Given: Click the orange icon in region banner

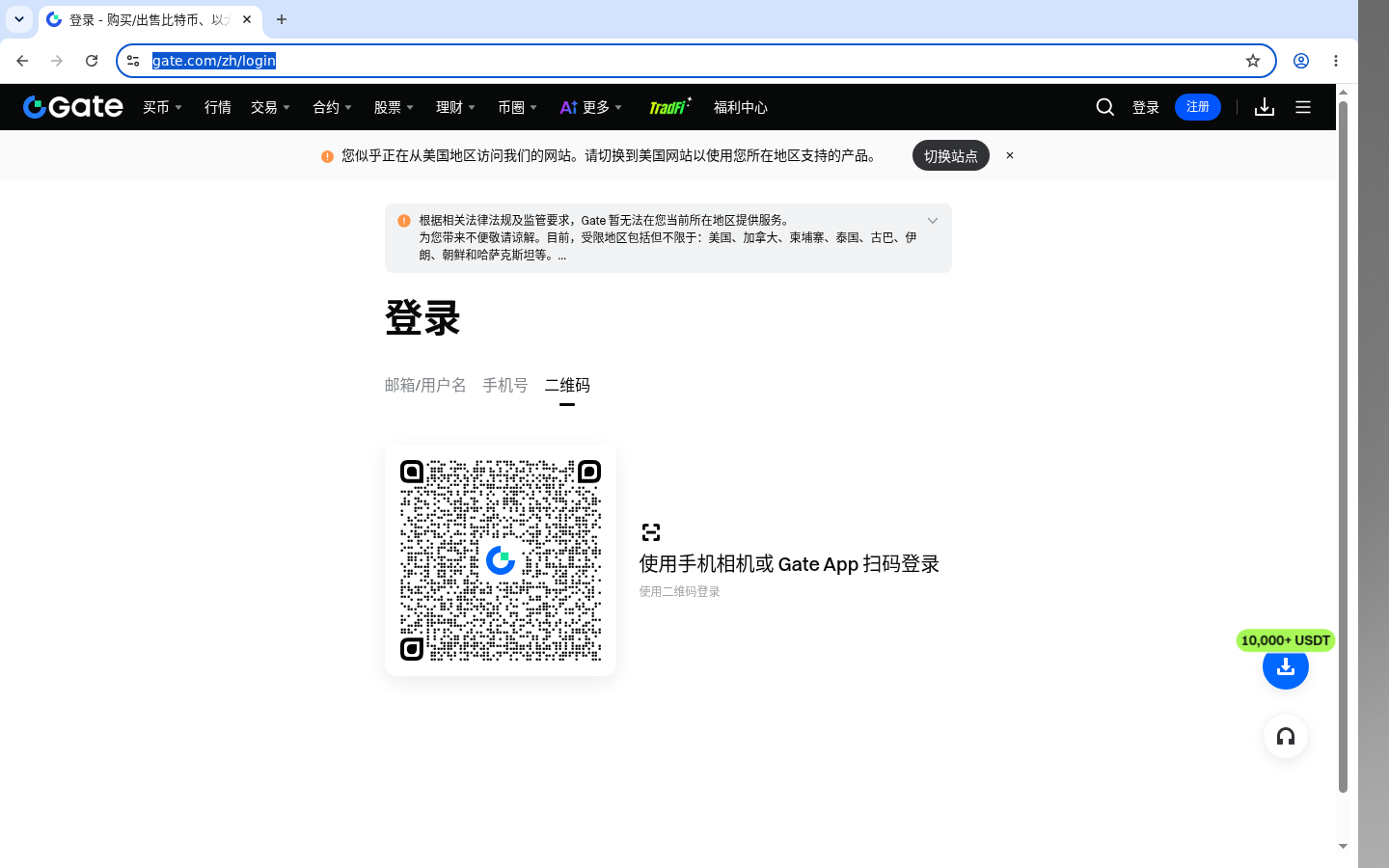Looking at the screenshot, I should coord(327,156).
